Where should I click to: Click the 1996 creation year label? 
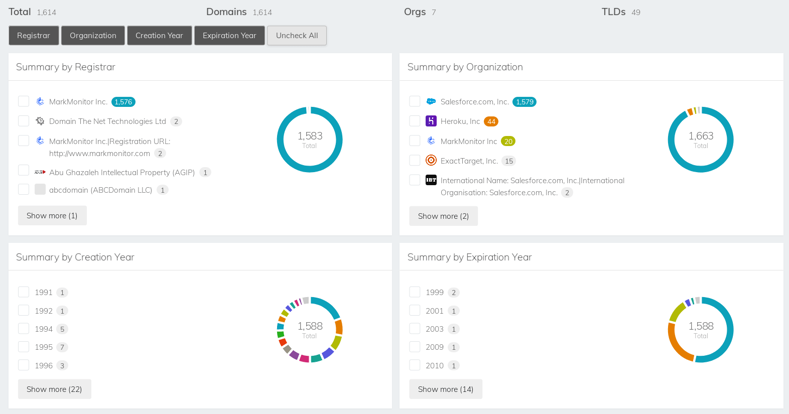(x=44, y=366)
